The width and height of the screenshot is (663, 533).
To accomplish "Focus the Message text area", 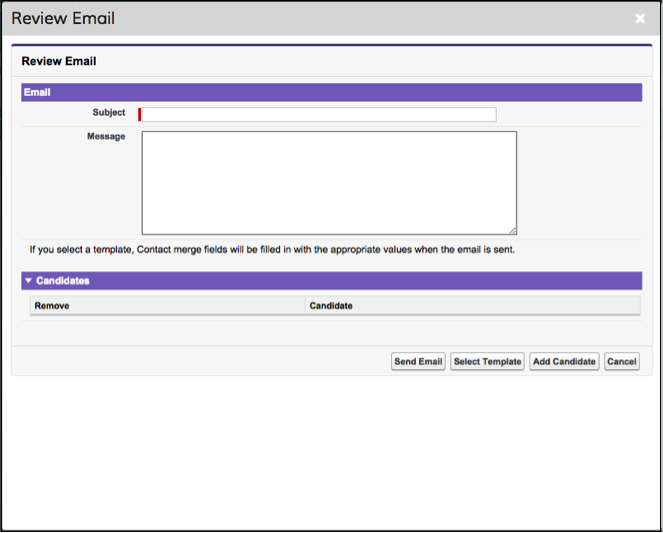I will 329,183.
